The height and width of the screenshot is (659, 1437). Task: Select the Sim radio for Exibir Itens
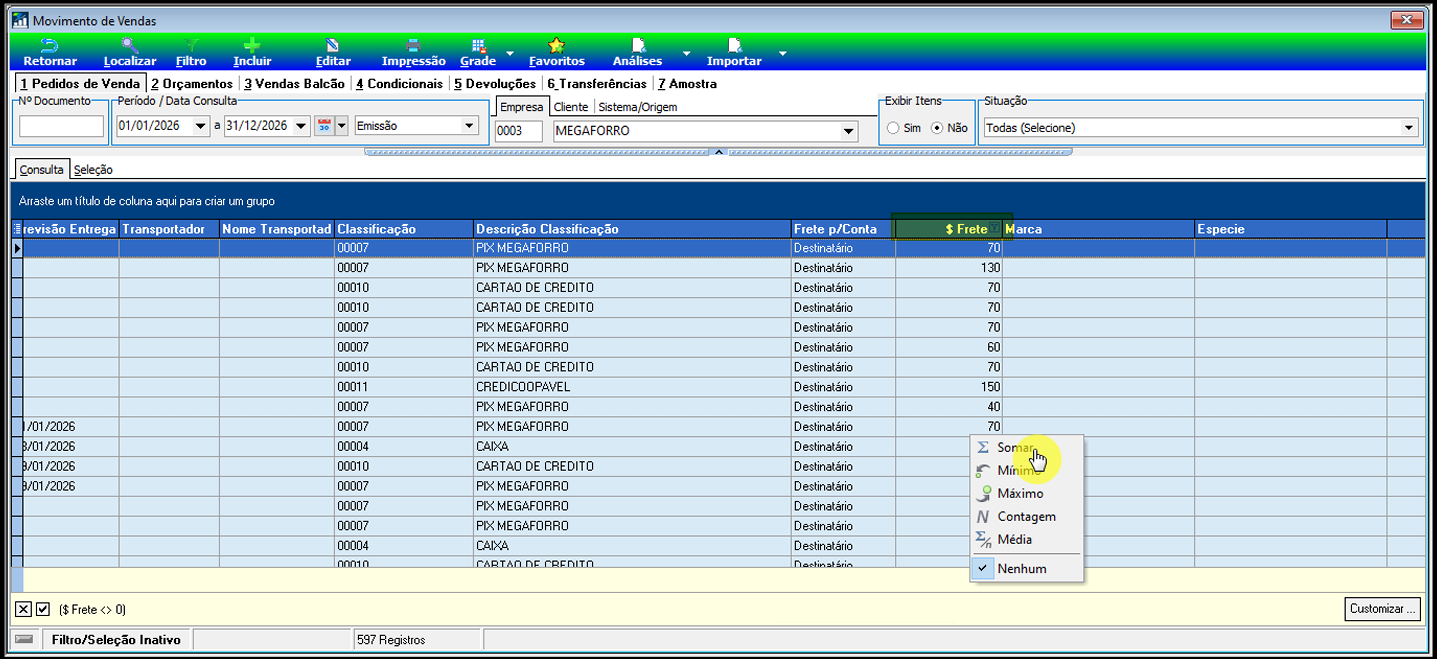point(892,128)
